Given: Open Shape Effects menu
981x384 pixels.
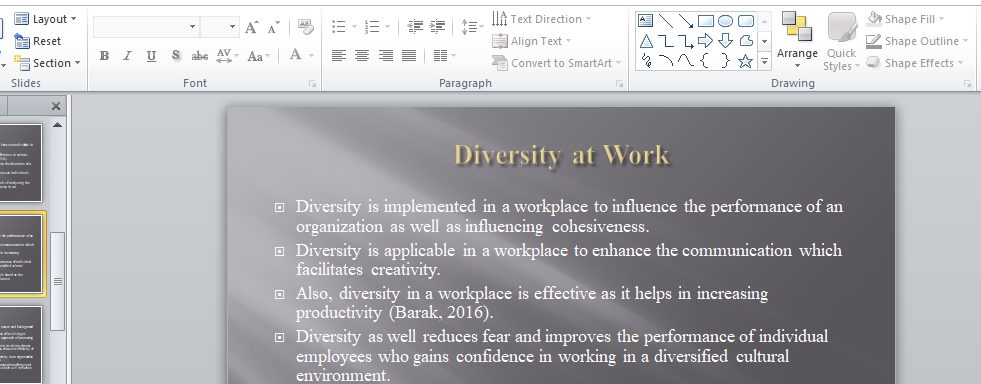Looking at the screenshot, I should tap(915, 63).
